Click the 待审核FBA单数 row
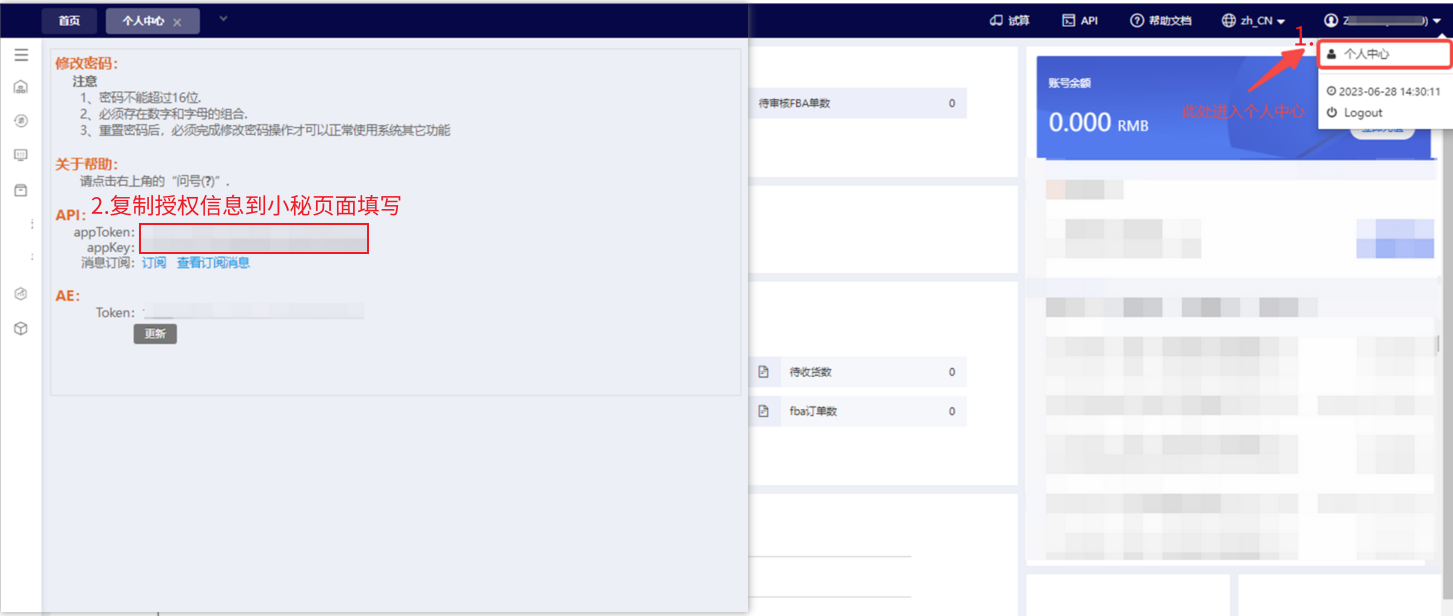 coord(858,103)
